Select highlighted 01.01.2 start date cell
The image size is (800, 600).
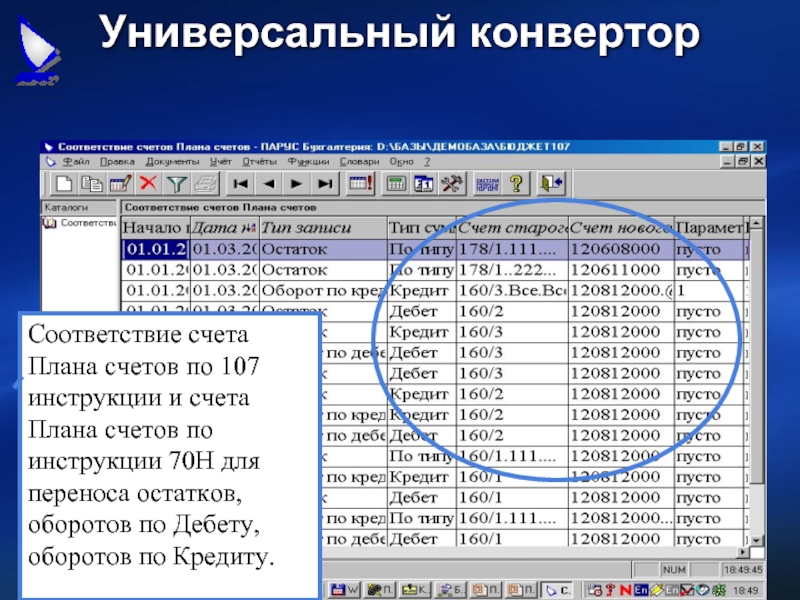(x=156, y=249)
